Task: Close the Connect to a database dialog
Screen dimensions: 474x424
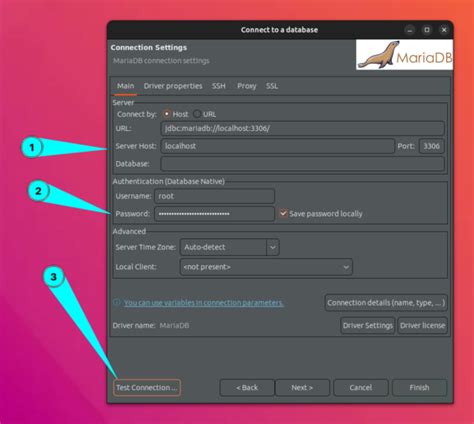Action: [x=444, y=30]
